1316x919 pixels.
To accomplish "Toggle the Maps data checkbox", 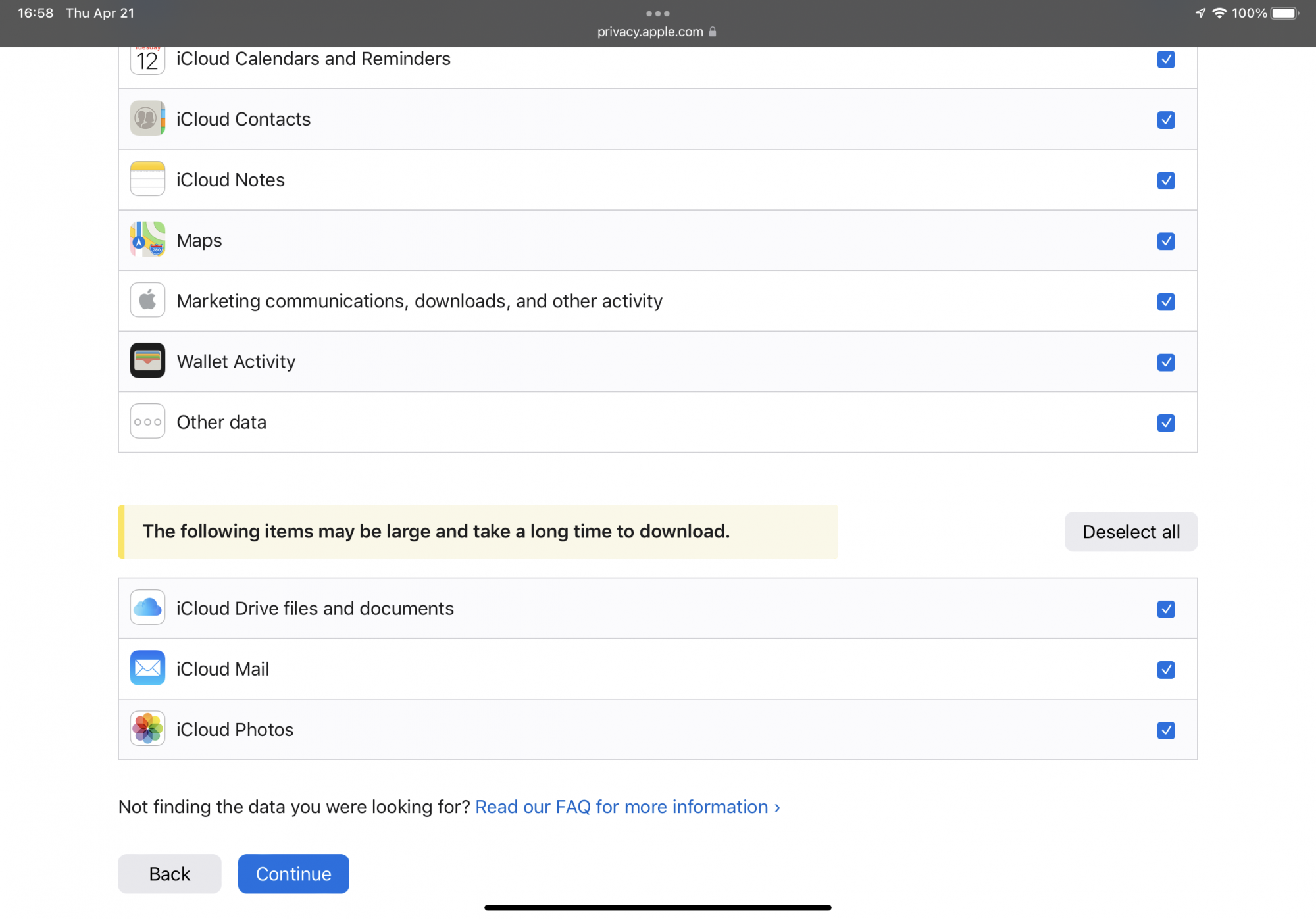I will pos(1165,241).
